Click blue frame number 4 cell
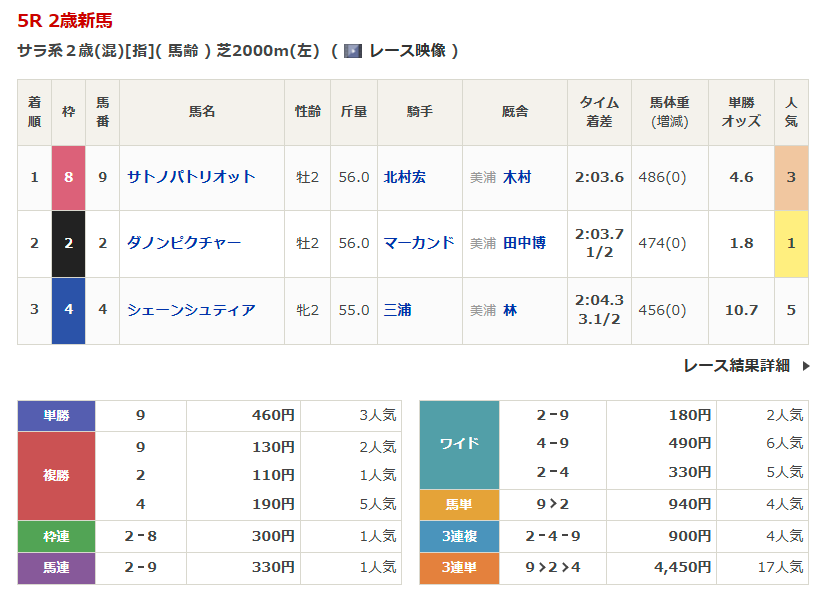The image size is (826, 595). [68, 310]
